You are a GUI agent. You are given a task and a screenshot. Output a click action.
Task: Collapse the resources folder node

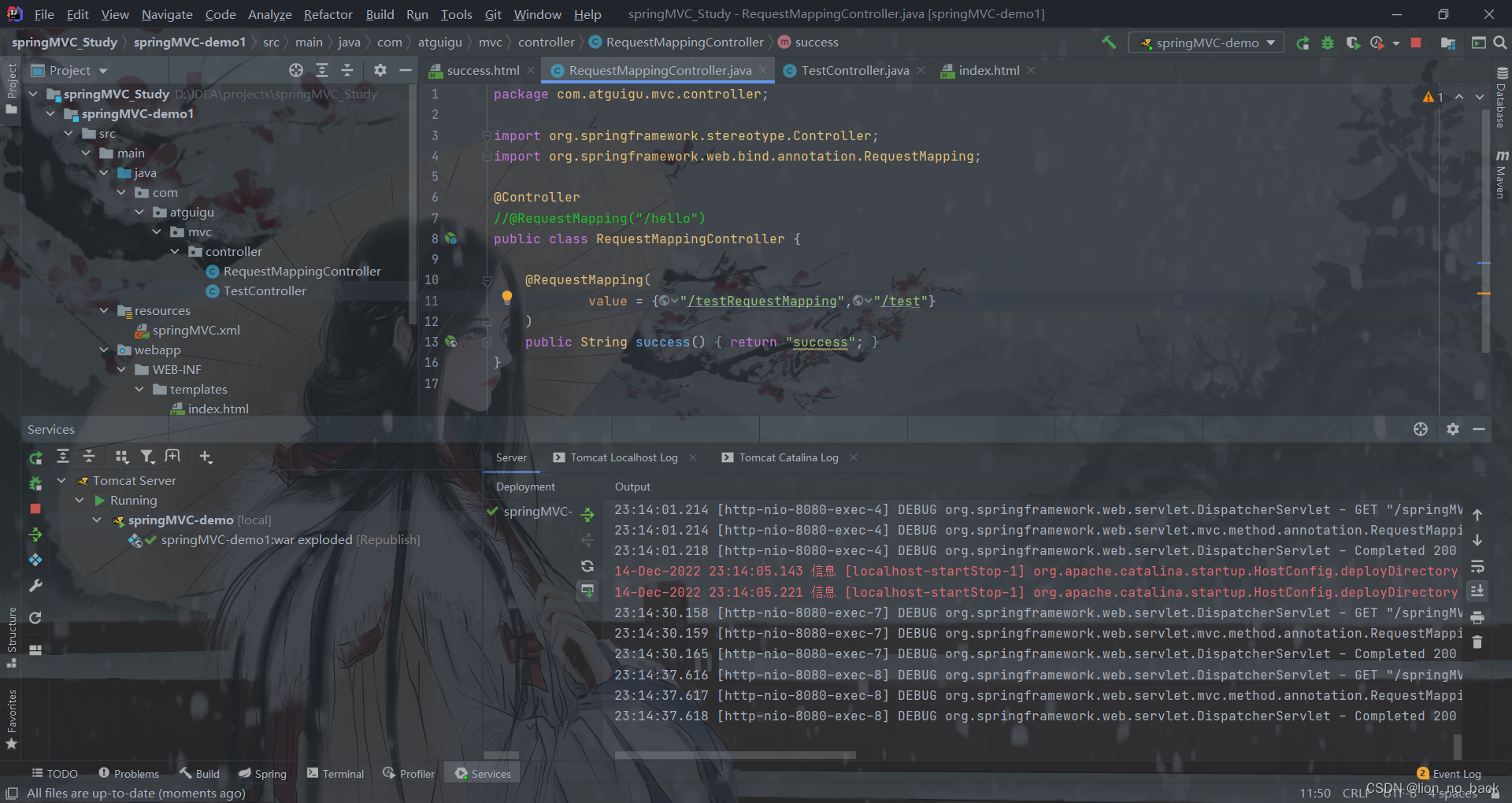104,311
